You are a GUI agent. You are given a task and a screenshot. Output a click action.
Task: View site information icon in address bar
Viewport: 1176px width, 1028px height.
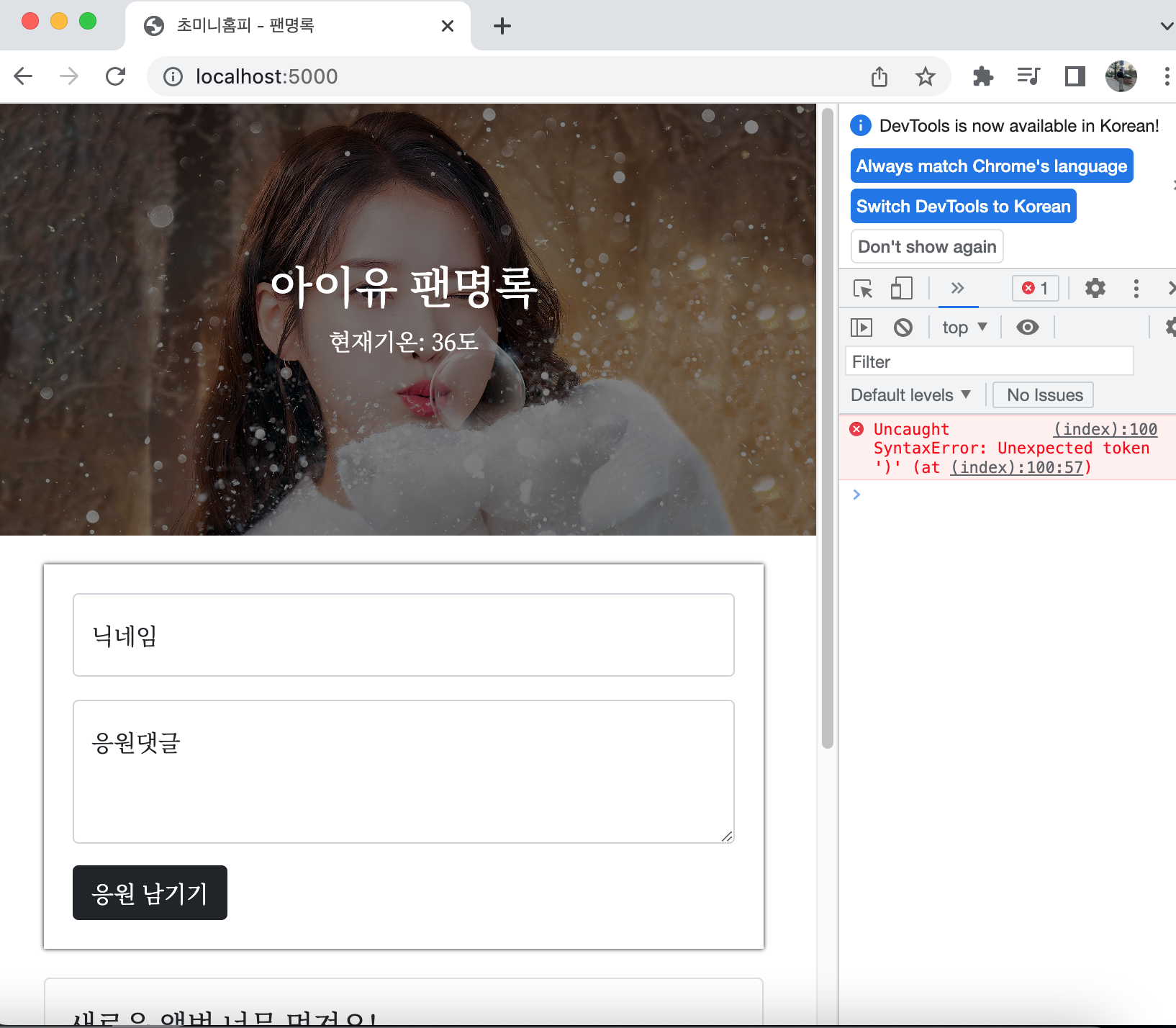point(173,76)
